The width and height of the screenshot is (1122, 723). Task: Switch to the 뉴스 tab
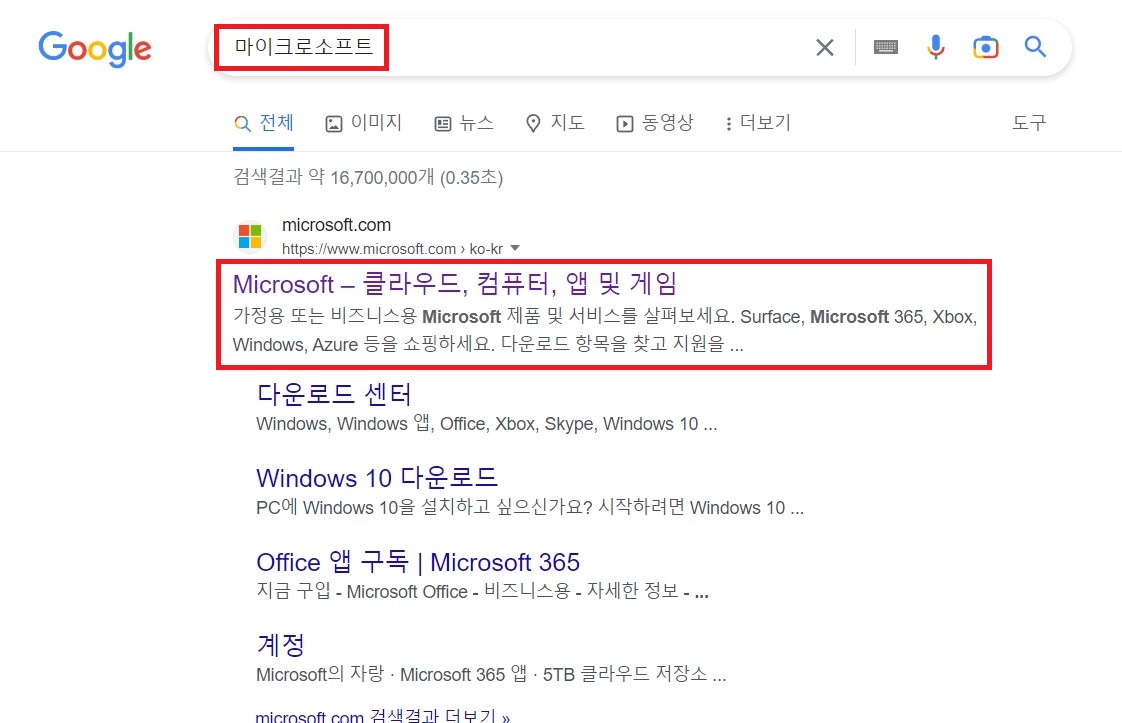464,123
